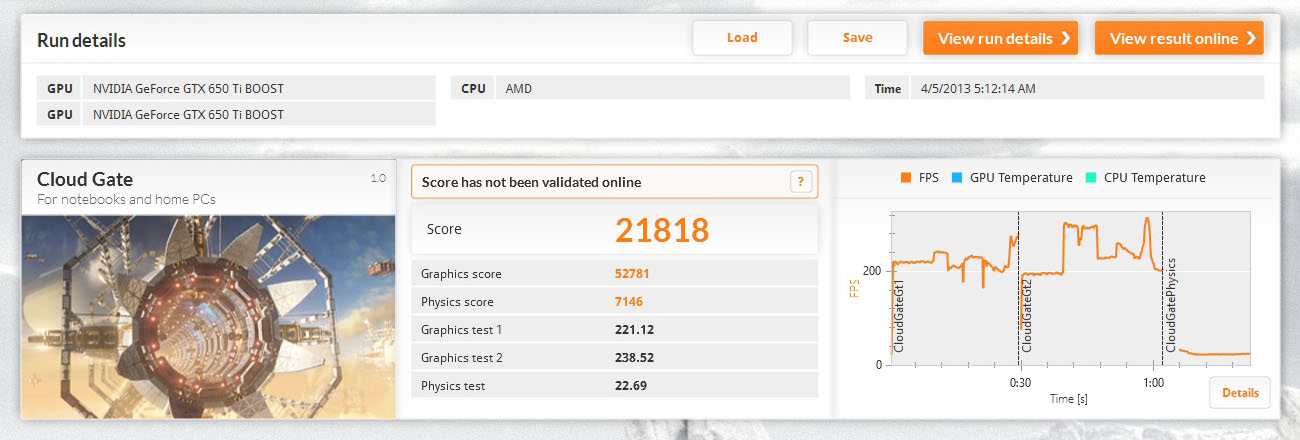Toggle the FPS legend swatch
Screen dimensions: 1300x440
point(906,178)
